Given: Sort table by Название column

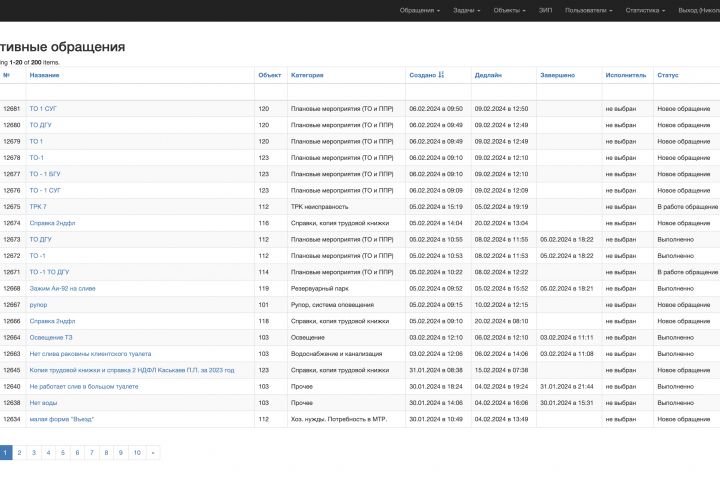Looking at the screenshot, I should pyautogui.click(x=44, y=75).
